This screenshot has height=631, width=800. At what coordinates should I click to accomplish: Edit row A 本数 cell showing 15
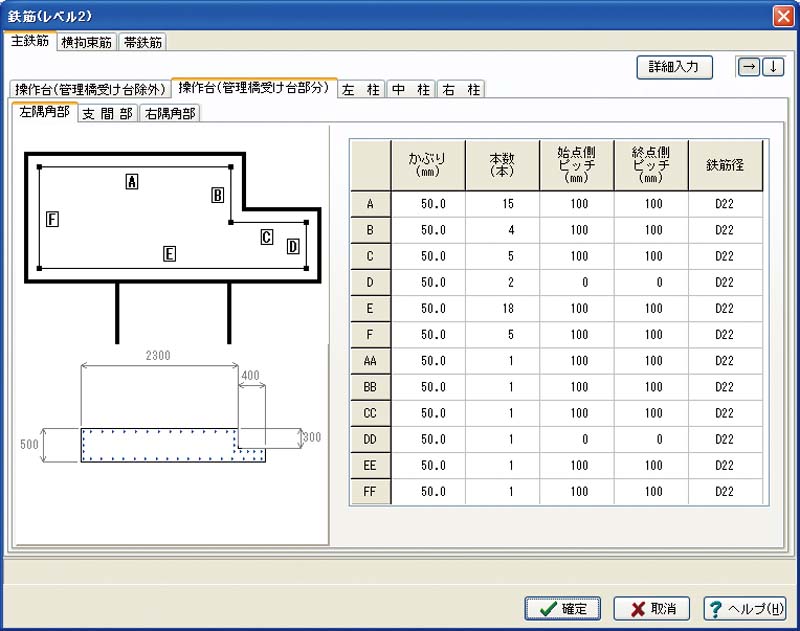click(x=503, y=204)
